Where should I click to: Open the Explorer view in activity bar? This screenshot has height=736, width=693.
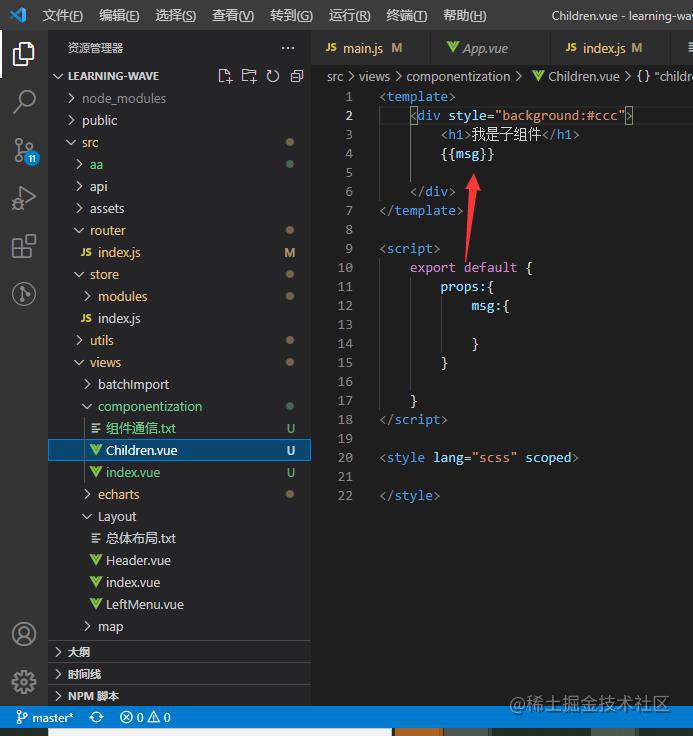23,54
